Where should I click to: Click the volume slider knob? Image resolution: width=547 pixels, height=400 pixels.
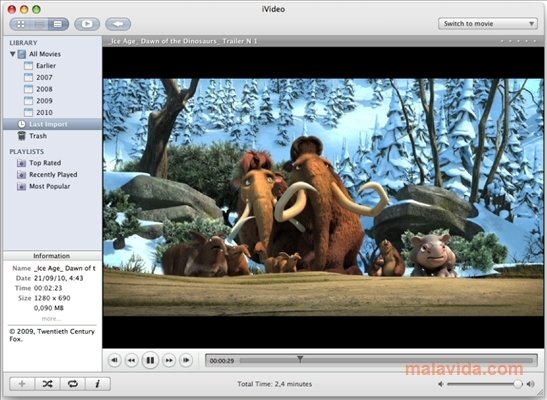(x=518, y=384)
